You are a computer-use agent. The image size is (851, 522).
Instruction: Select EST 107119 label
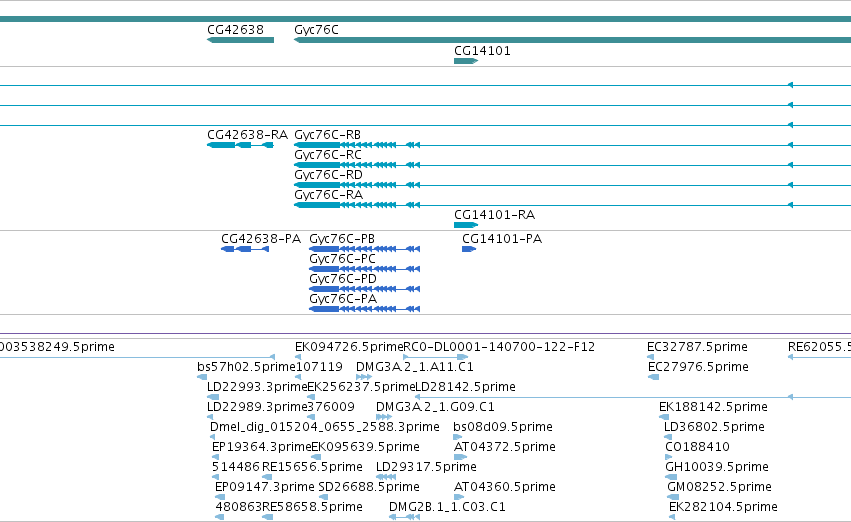(319, 367)
